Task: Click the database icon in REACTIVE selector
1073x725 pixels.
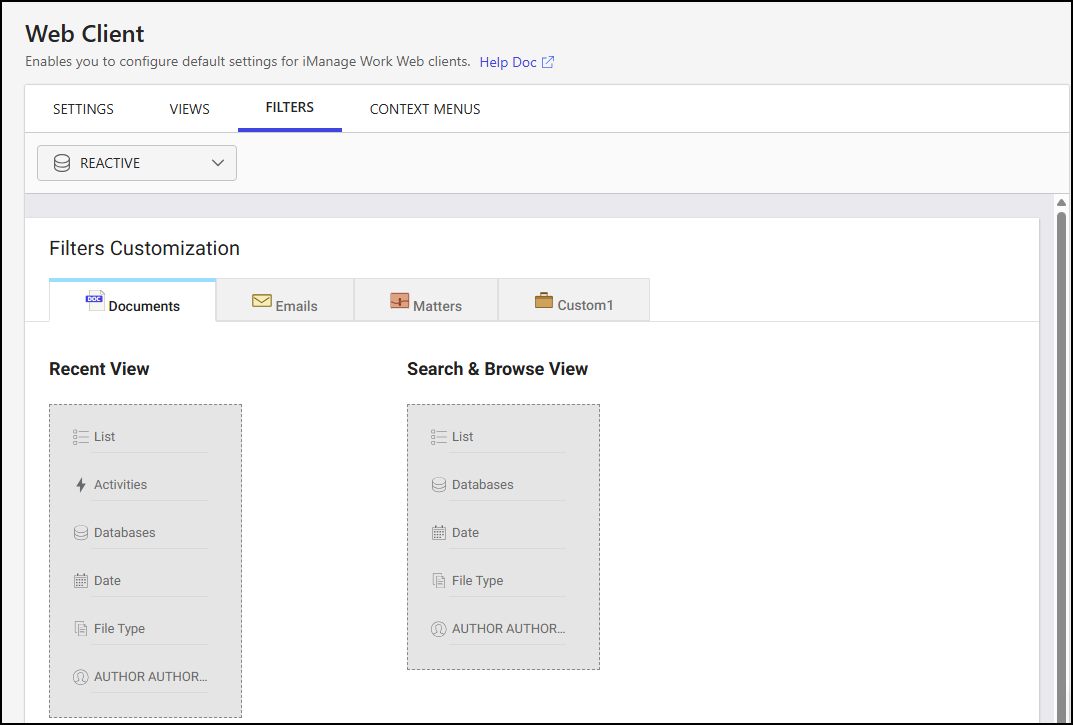Action: 62,163
